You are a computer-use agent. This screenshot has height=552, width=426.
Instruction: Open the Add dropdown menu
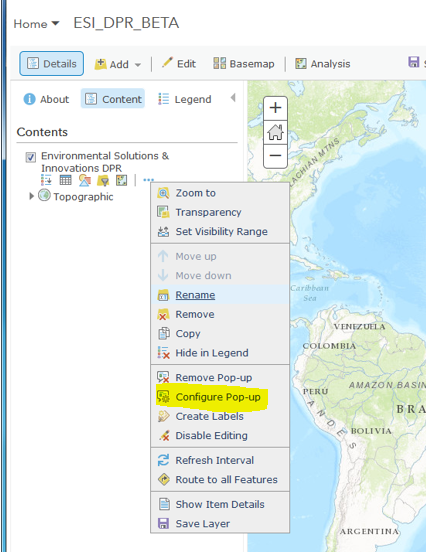coord(118,64)
